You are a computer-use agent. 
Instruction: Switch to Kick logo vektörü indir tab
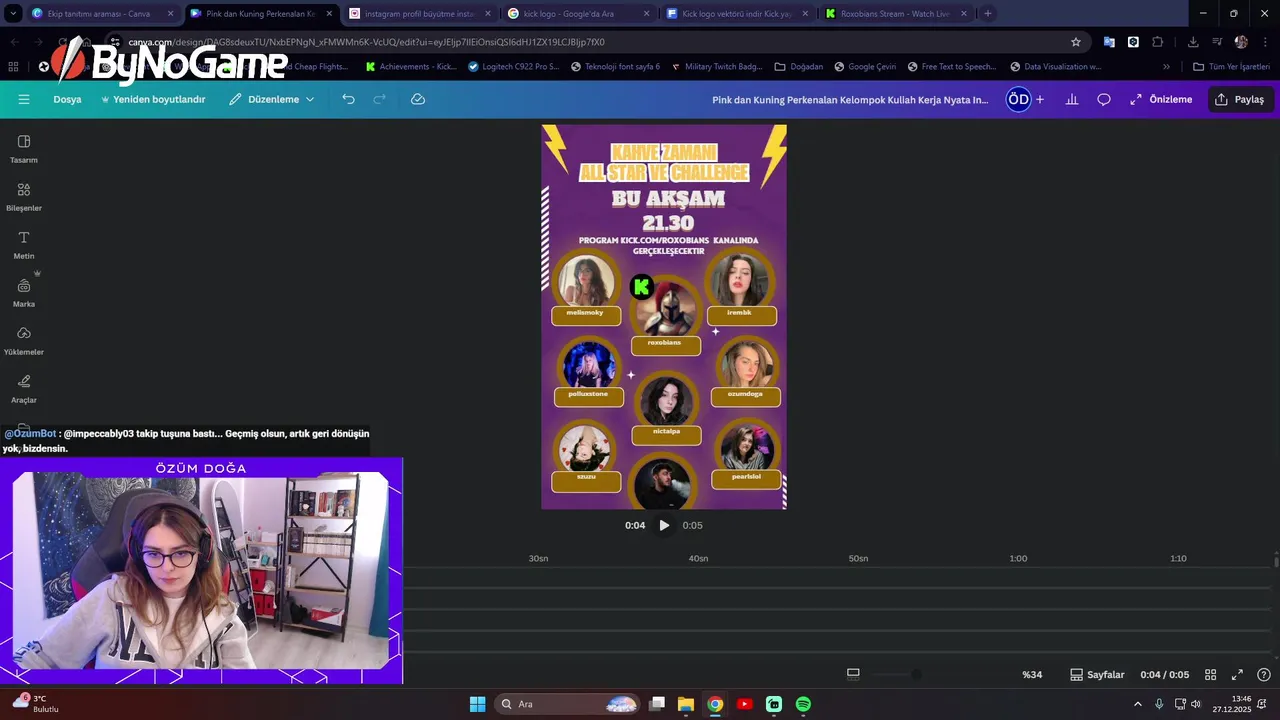click(736, 14)
